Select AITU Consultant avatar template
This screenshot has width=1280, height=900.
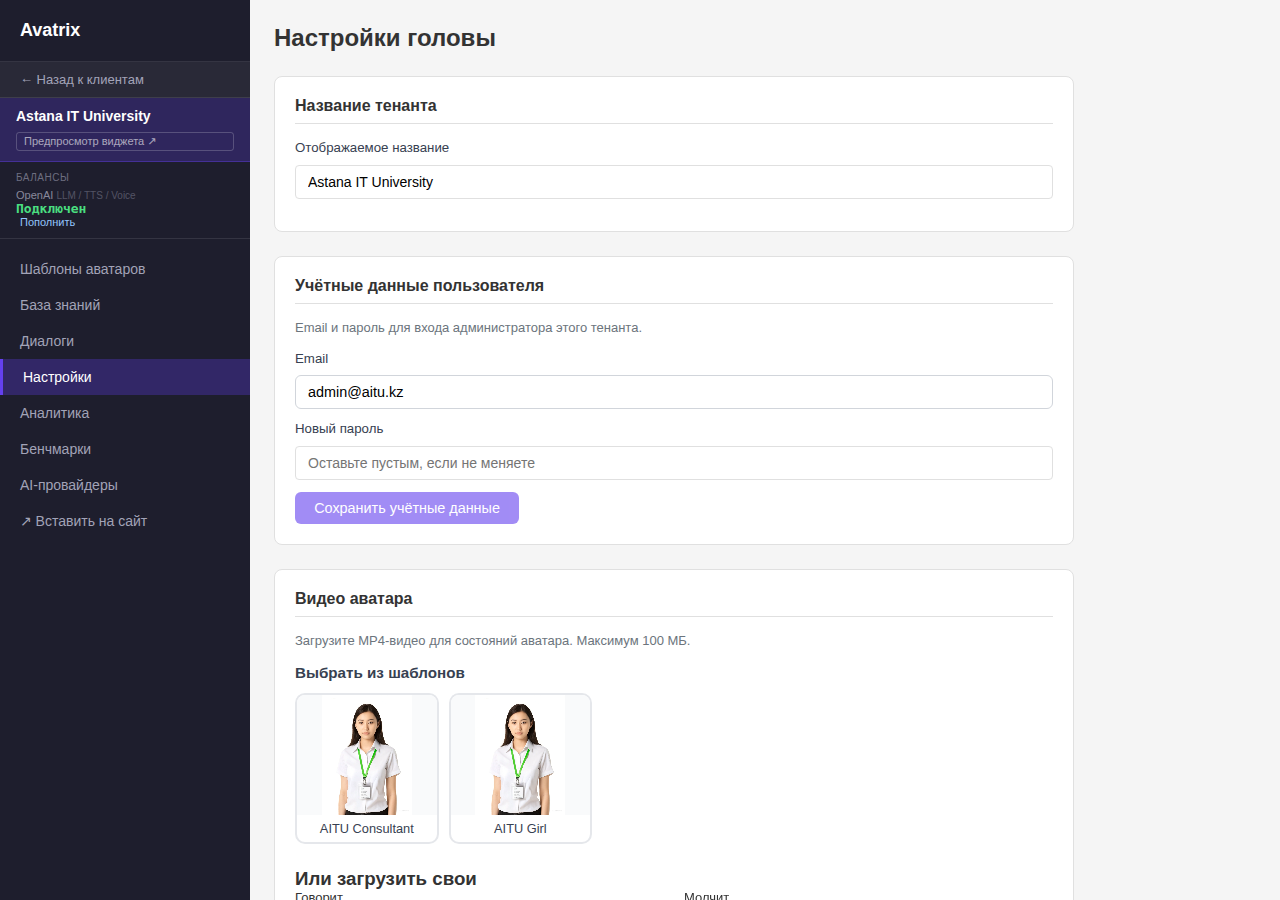pos(367,767)
